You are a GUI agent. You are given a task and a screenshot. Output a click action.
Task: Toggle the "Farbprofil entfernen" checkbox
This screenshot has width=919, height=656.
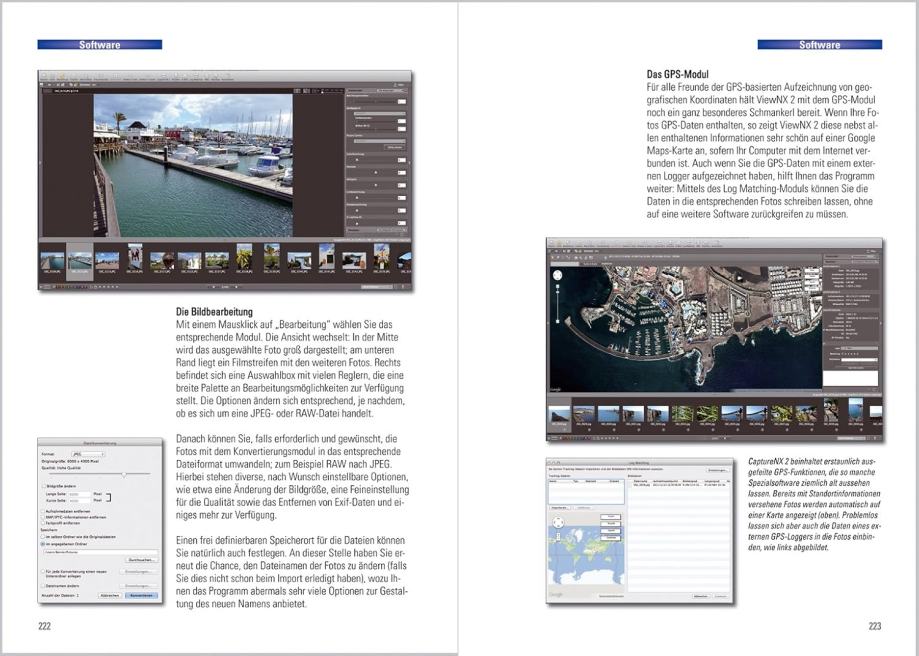point(42,523)
